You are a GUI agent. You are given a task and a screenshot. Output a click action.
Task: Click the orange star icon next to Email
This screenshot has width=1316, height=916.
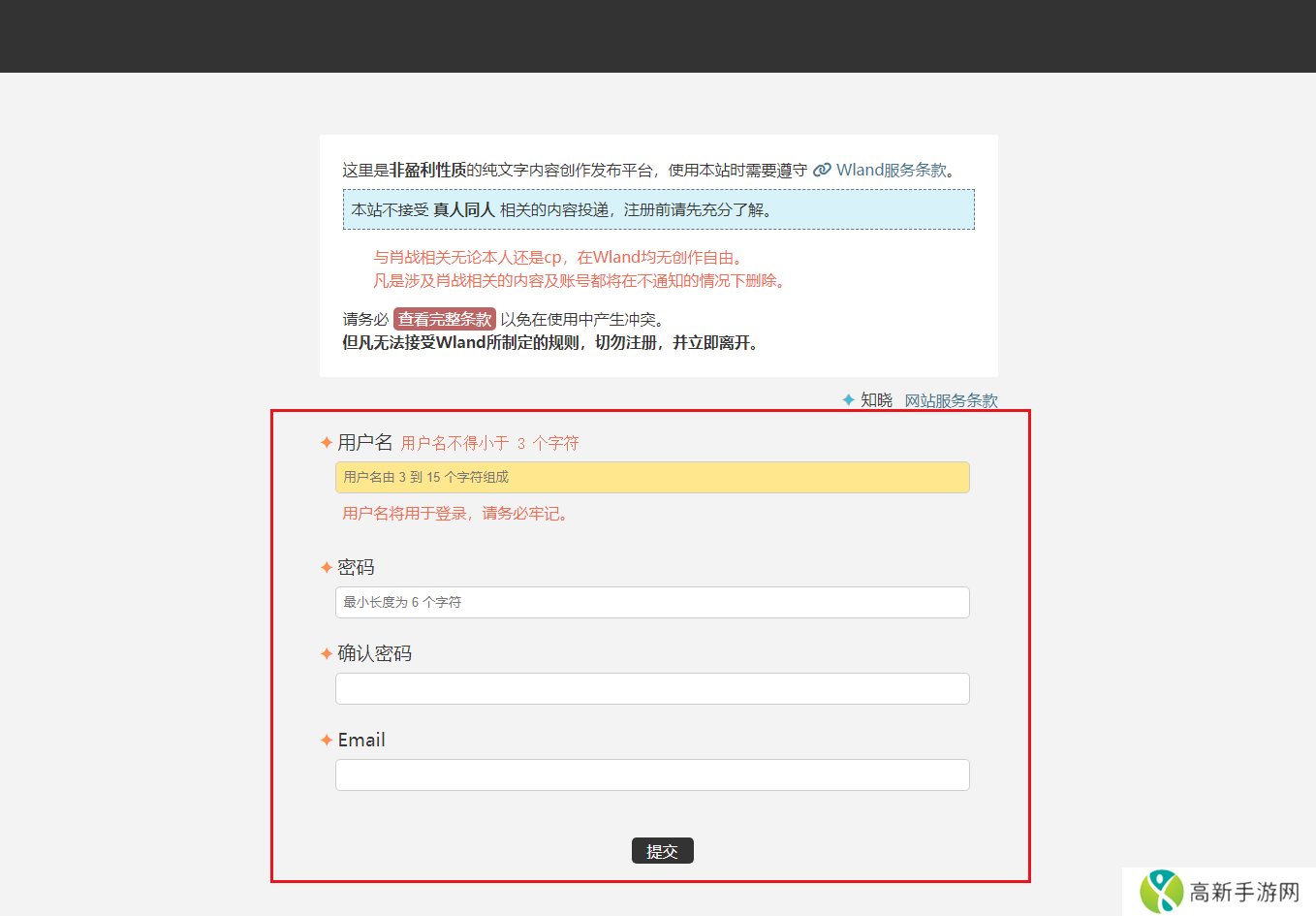pos(327,741)
